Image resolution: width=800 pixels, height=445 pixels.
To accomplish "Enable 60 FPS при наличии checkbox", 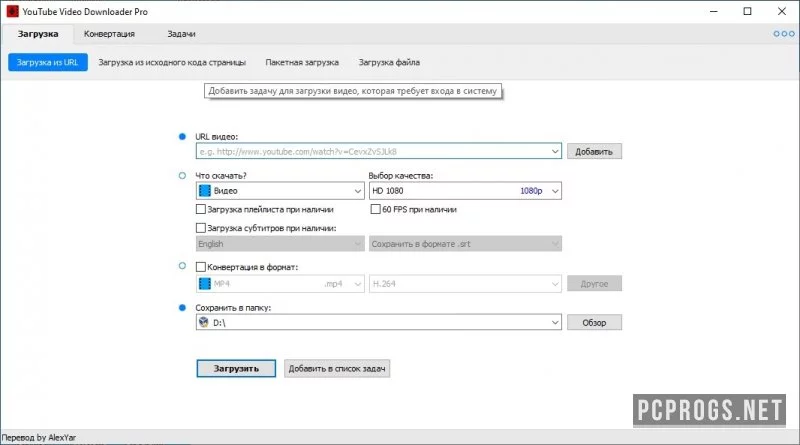I will click(x=376, y=209).
